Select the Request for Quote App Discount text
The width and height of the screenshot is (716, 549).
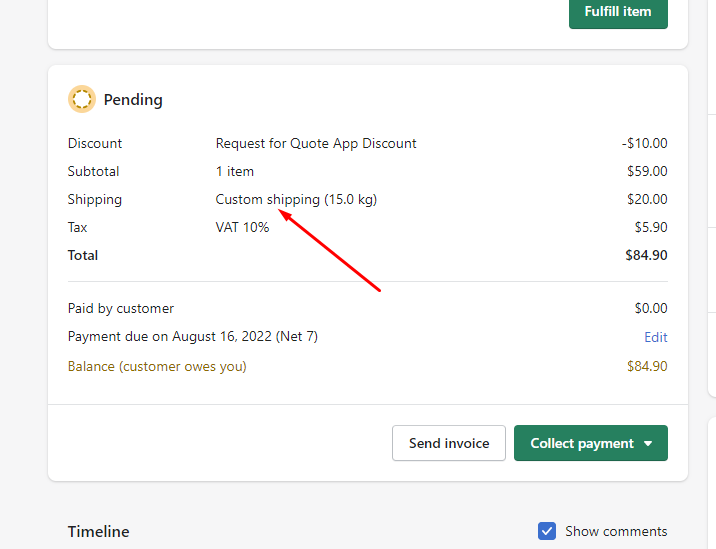point(316,143)
